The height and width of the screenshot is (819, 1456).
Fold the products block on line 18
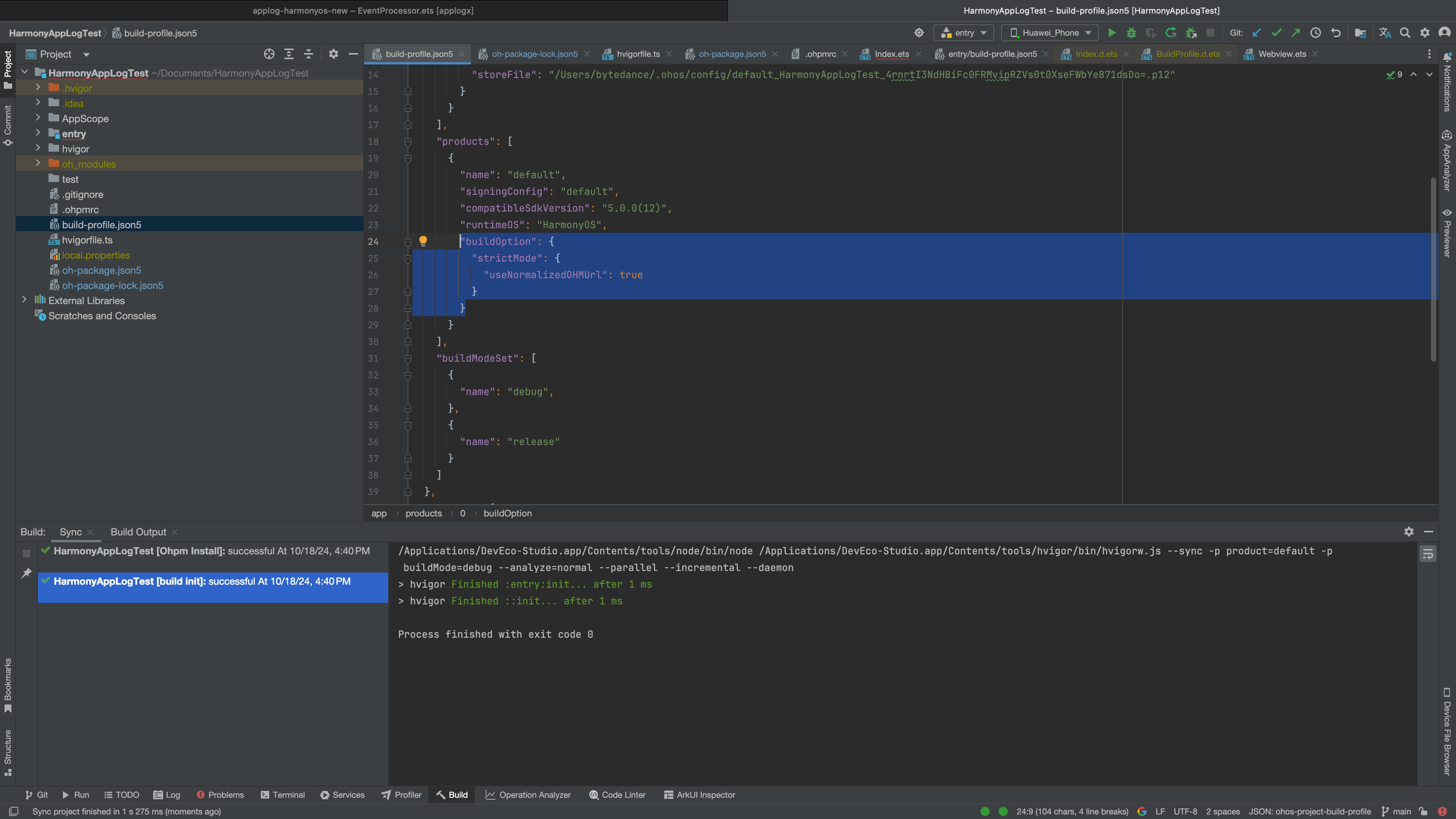pyautogui.click(x=408, y=141)
